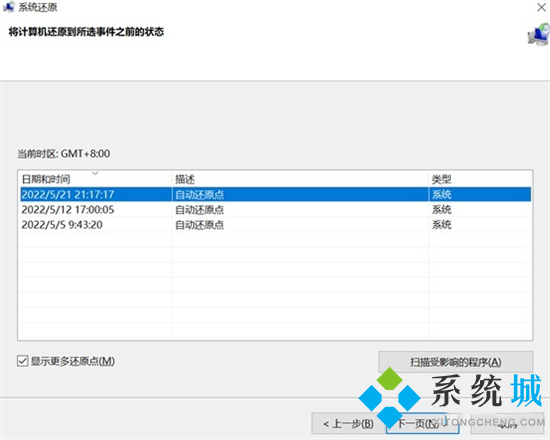
Task: Click the restore computer graphic in header
Action: [539, 34]
